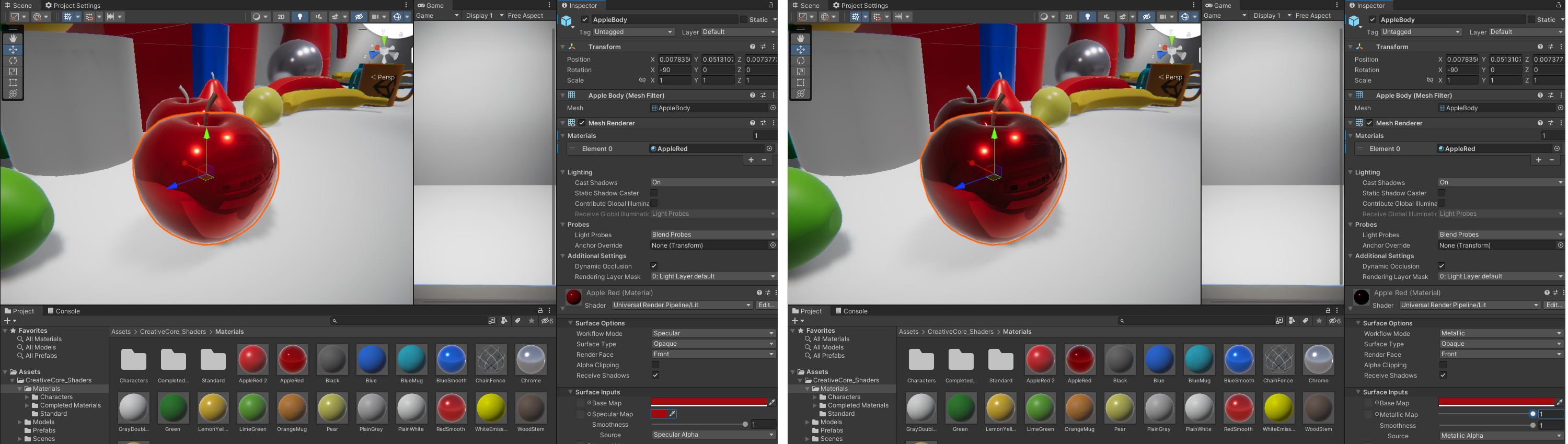The height and width of the screenshot is (444, 1568).
Task: Select the Move tool in left Scene view
Action: tap(13, 49)
